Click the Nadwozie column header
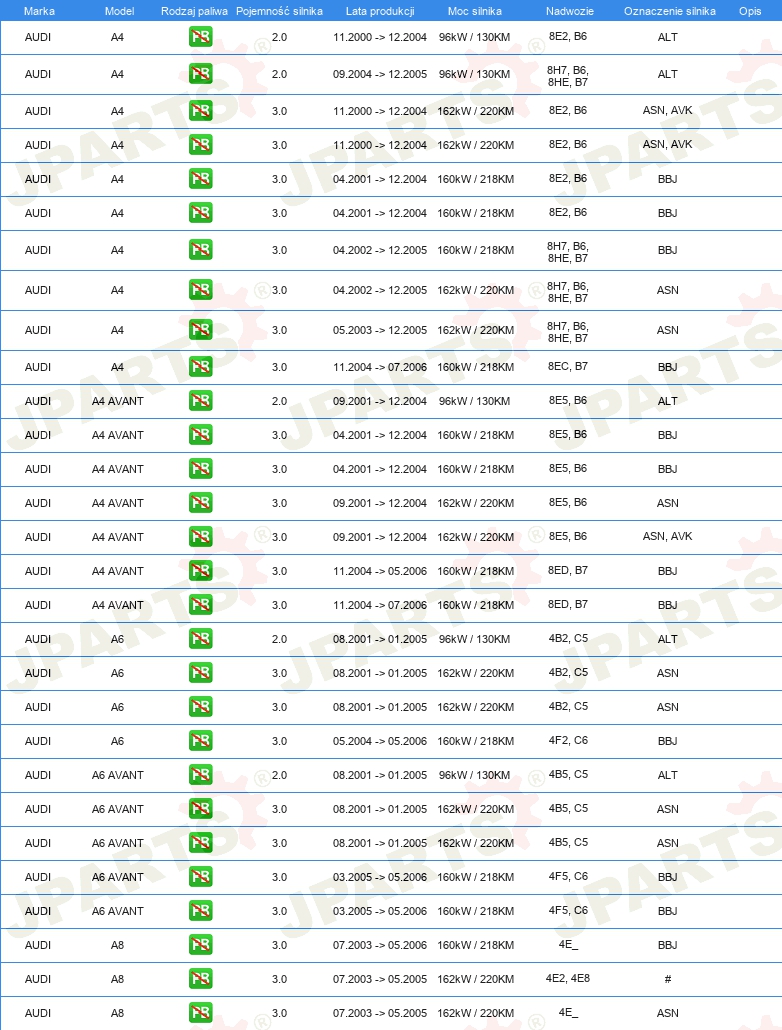The height and width of the screenshot is (1030, 782). click(x=570, y=11)
